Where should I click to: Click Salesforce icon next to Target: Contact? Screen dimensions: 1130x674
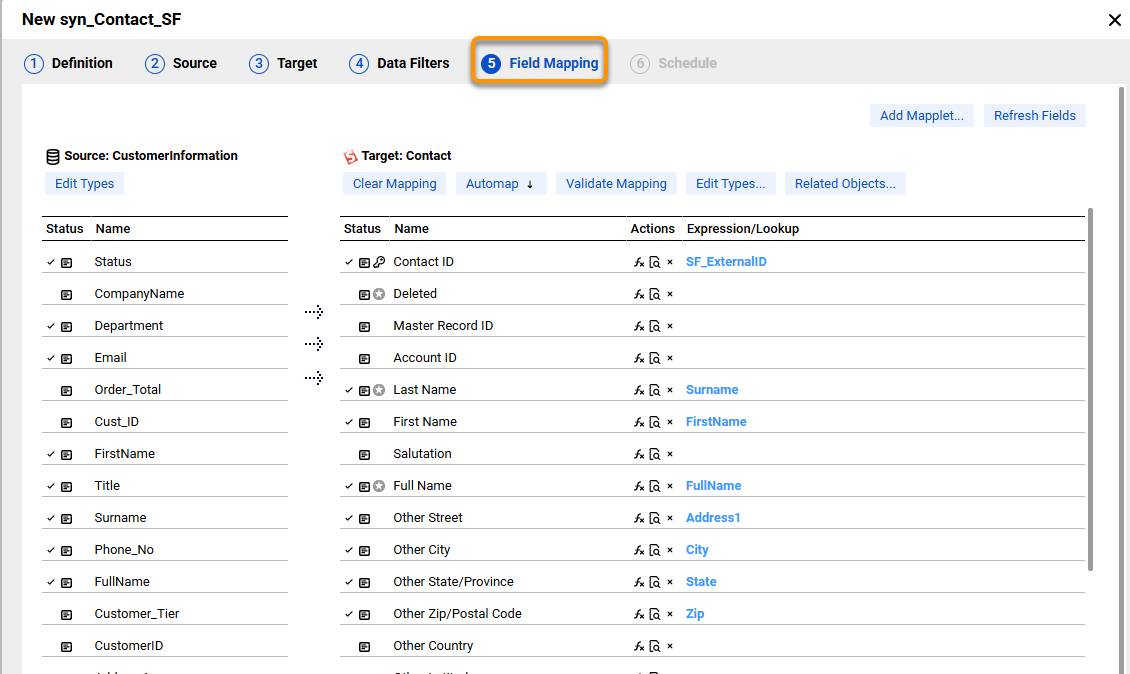coord(350,156)
